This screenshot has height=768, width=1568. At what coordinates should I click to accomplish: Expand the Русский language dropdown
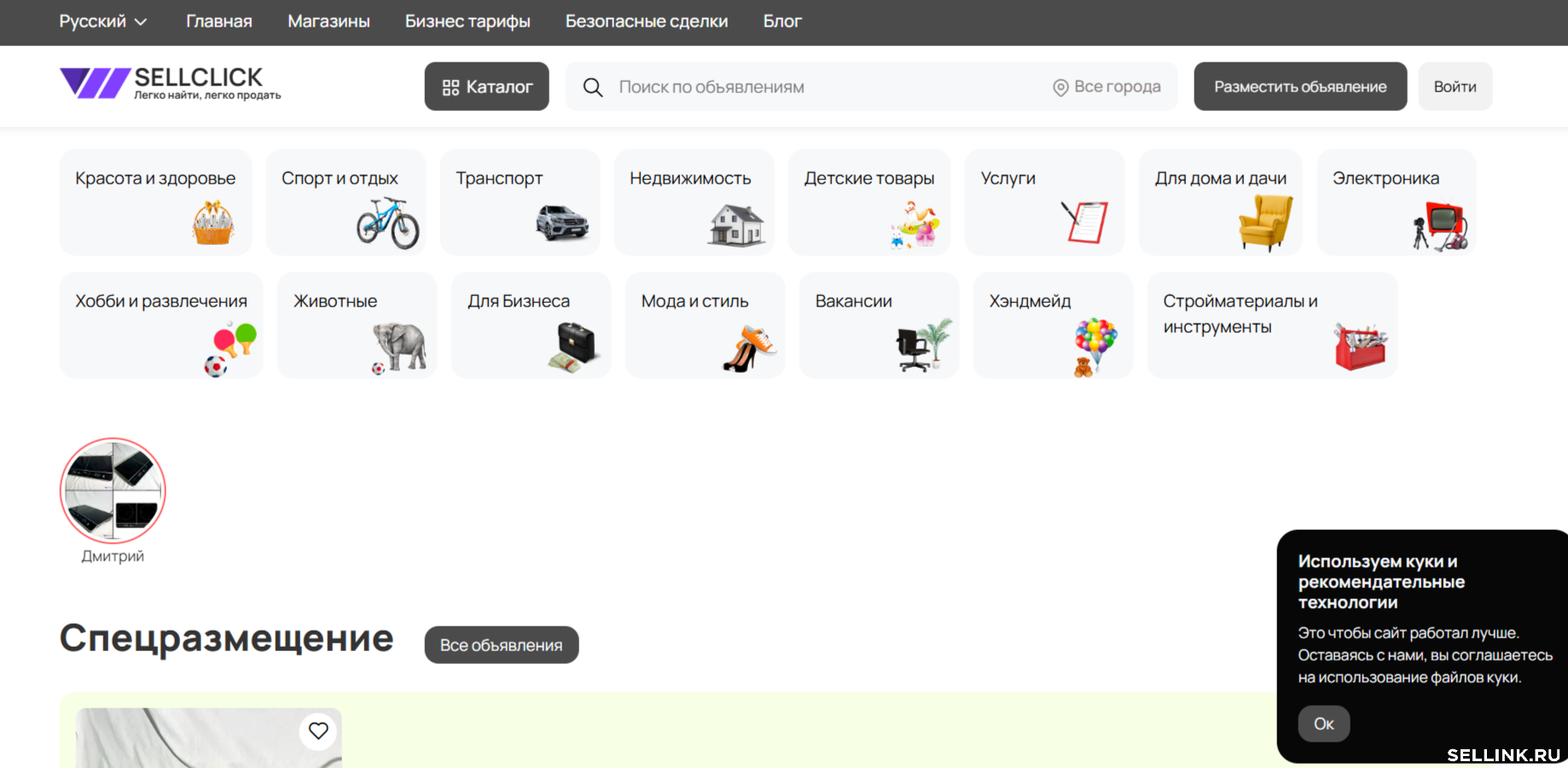point(102,21)
